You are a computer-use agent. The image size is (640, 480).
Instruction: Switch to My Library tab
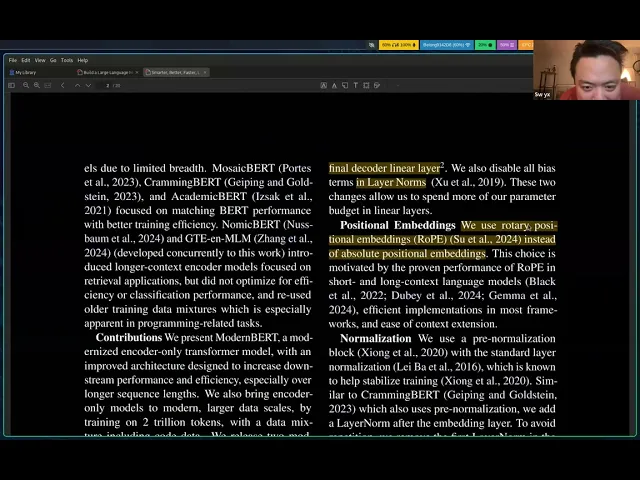(x=23, y=72)
